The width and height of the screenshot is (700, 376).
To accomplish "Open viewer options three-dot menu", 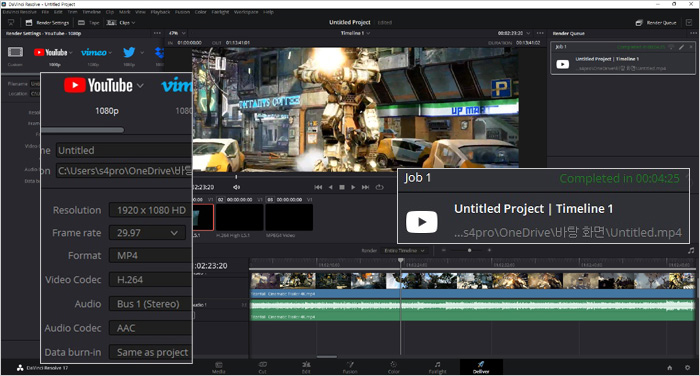I will 540,33.
